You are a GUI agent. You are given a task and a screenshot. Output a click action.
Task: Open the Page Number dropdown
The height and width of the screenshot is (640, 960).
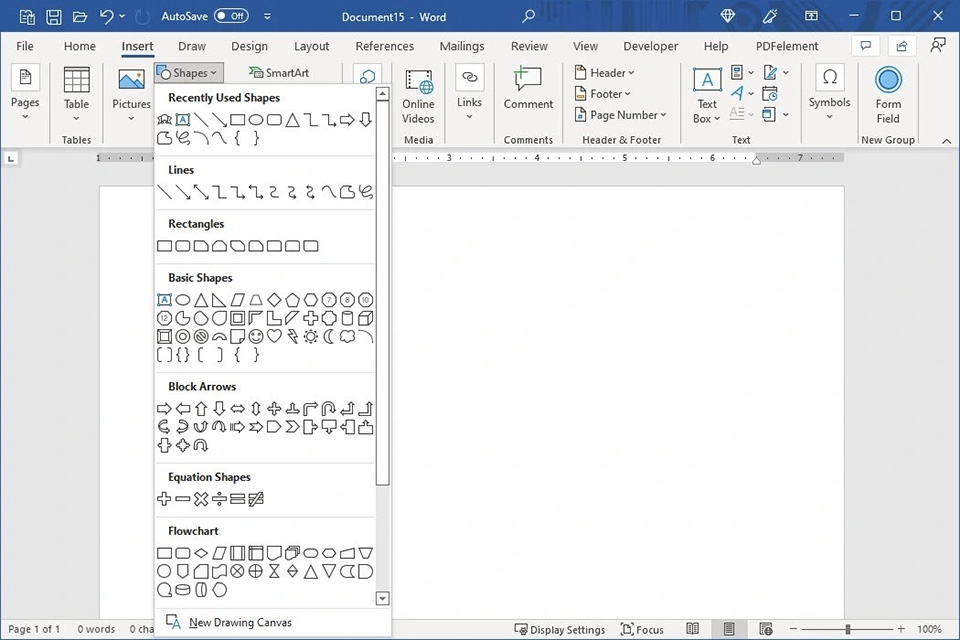[621, 115]
